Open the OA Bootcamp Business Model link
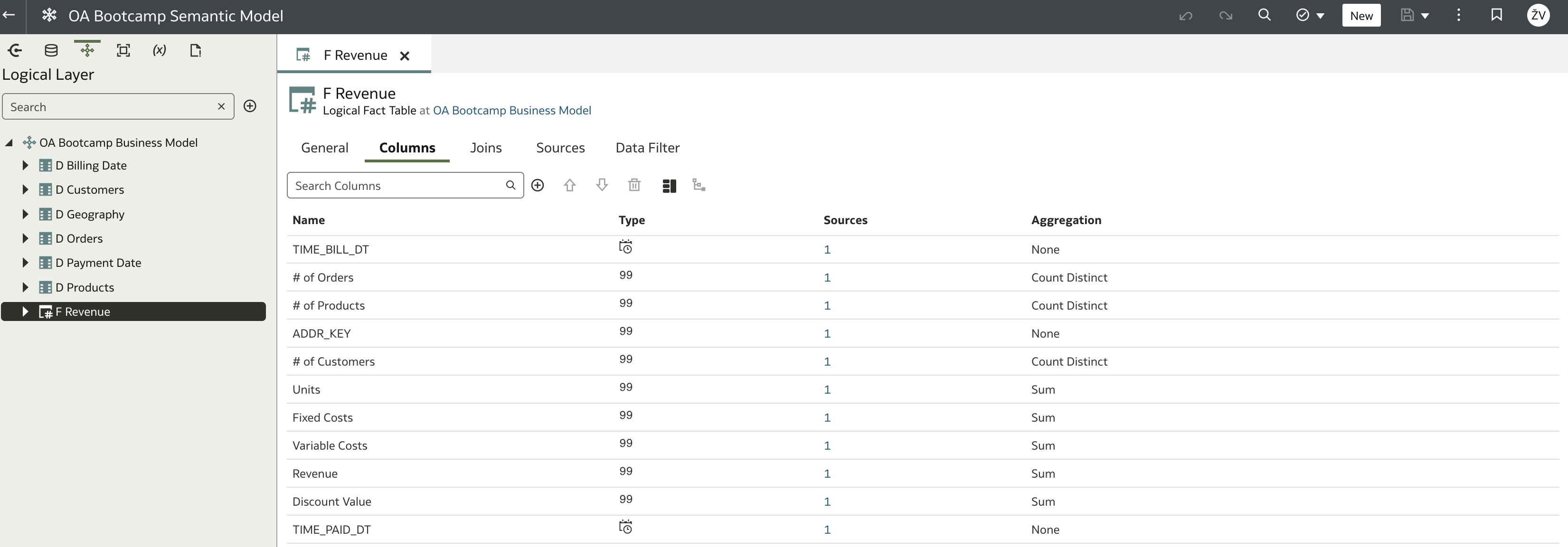 [511, 110]
